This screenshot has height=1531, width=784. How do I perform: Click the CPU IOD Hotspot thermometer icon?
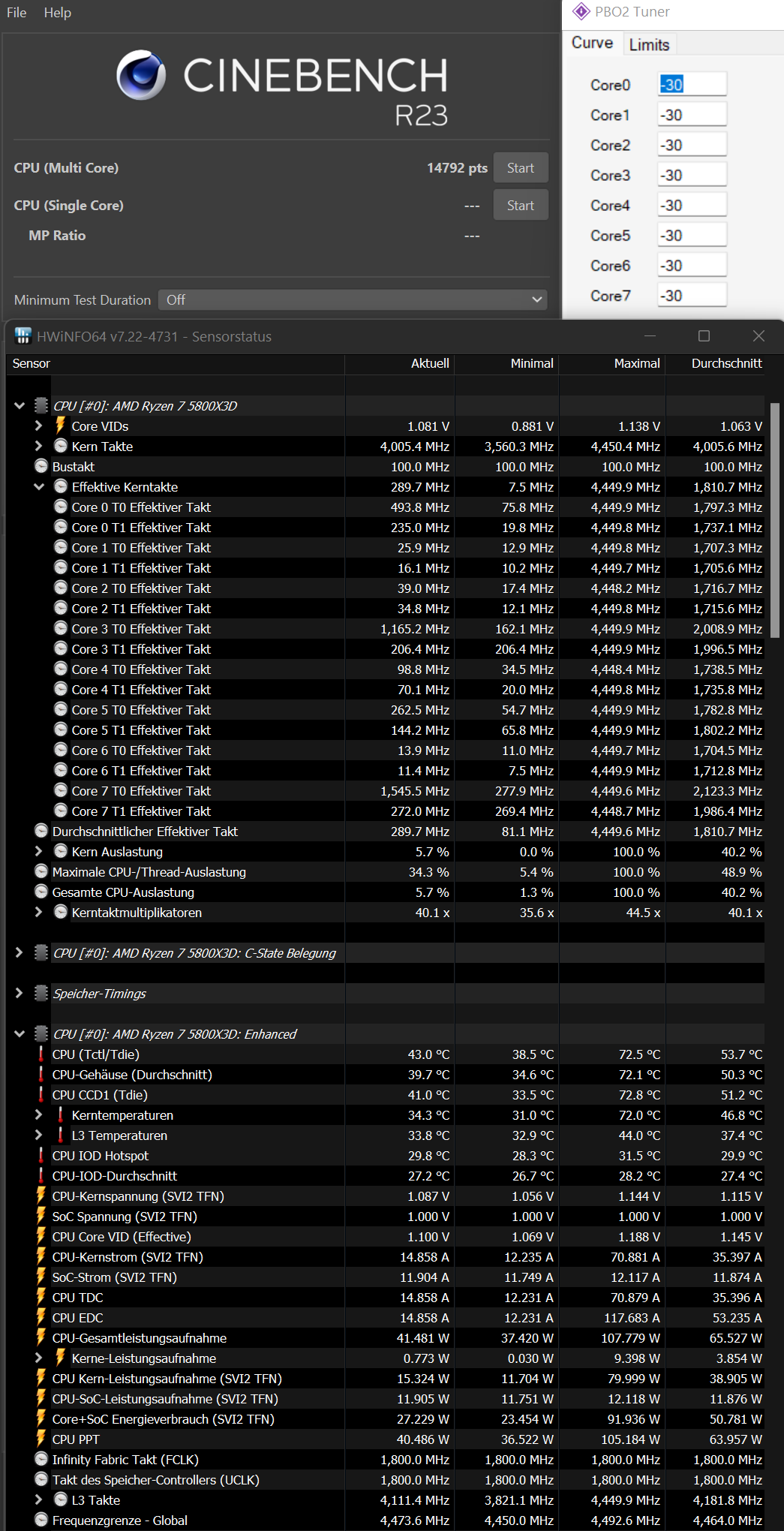[x=41, y=1155]
